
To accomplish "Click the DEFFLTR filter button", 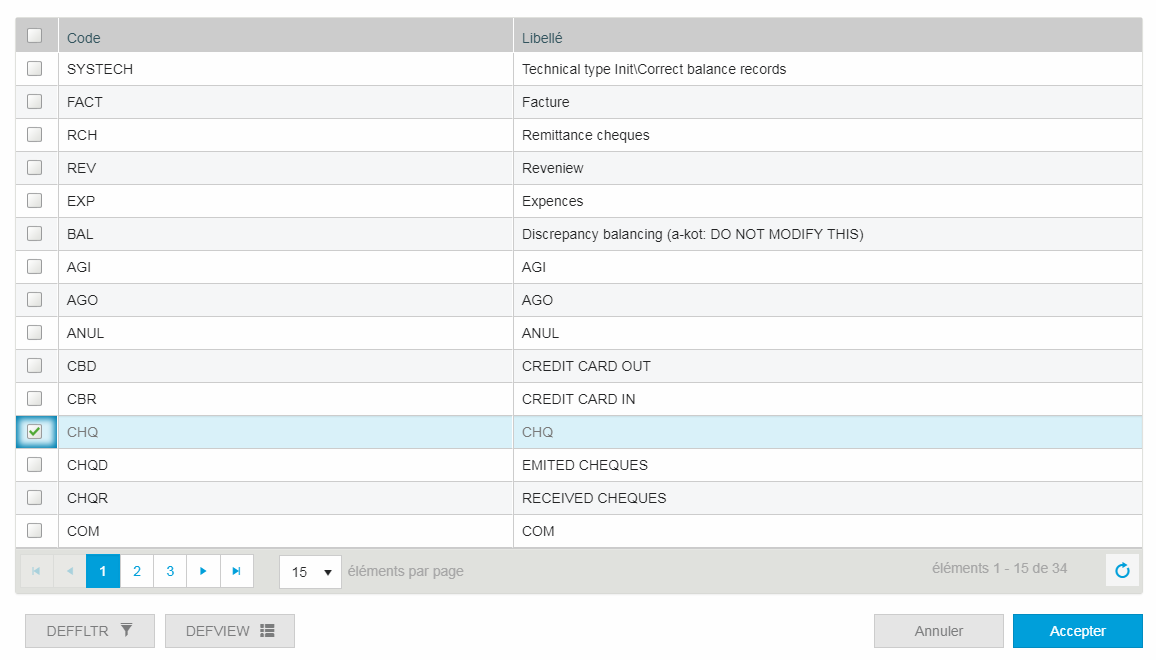I will click(x=90, y=631).
